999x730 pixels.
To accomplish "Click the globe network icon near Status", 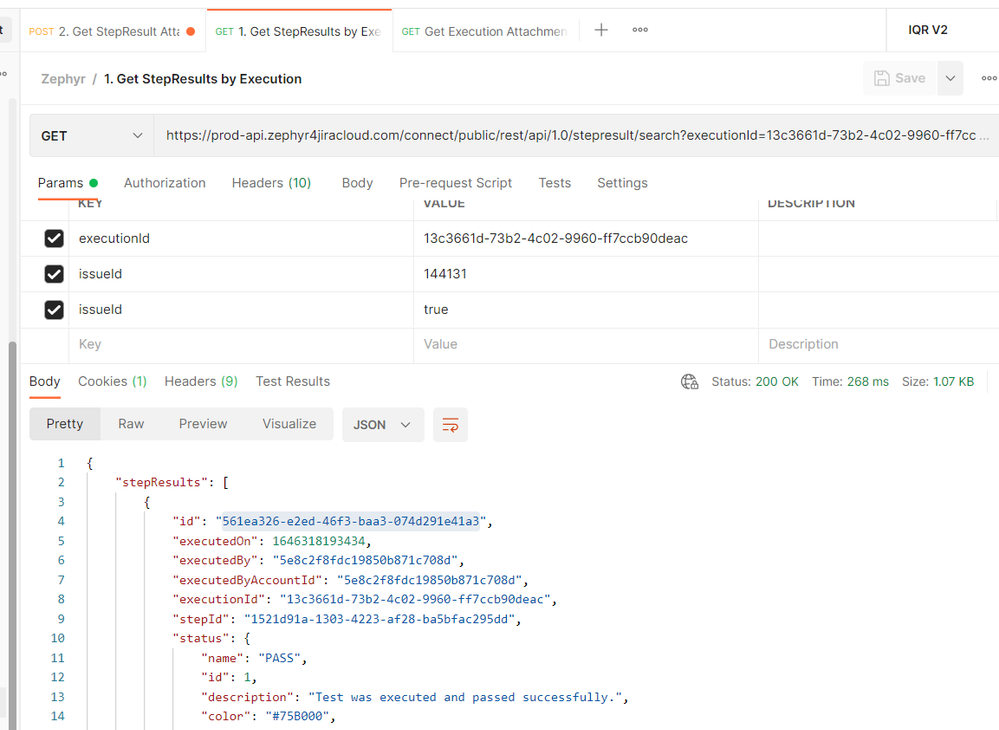I will (689, 382).
